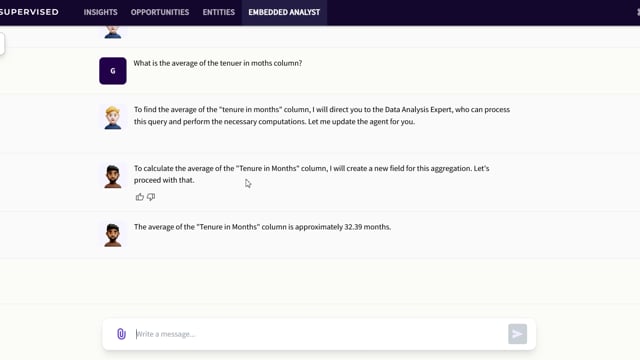The image size is (640, 360).
Task: Click the blonde-haired agent avatar
Action: click(113, 118)
